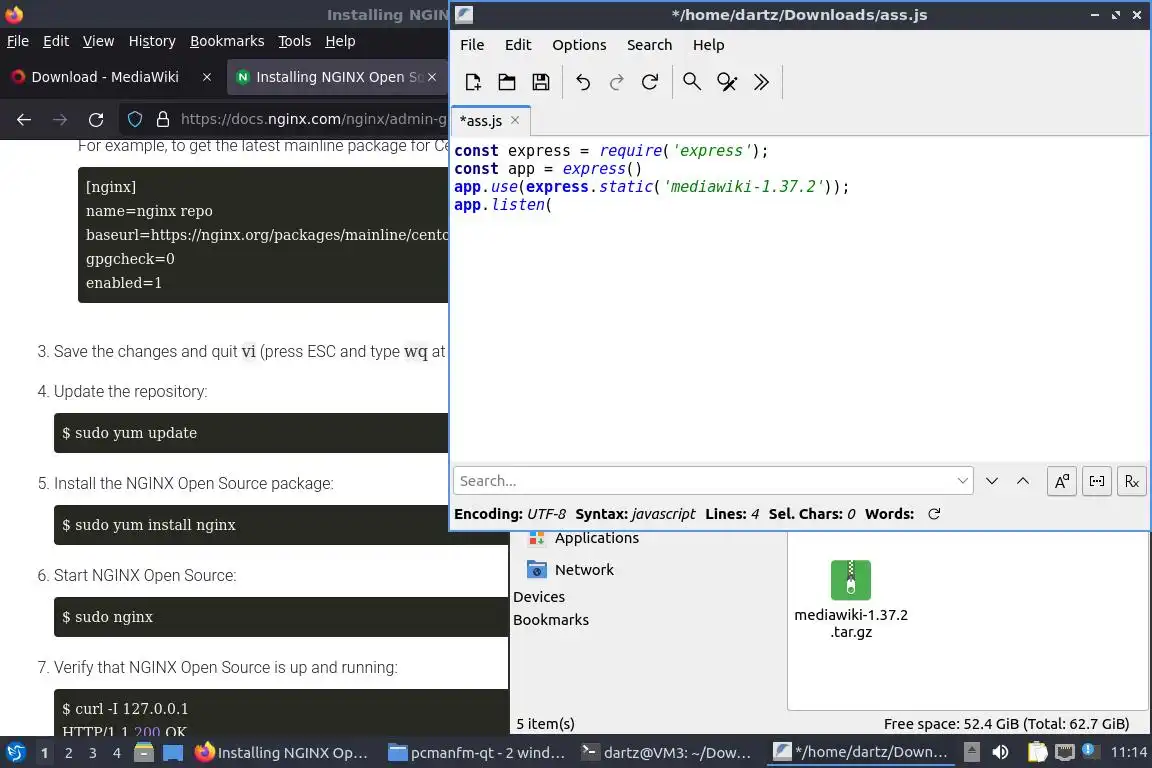The image size is (1152, 768).
Task: Jump to next search match (down arrow)
Action: pyautogui.click(x=992, y=481)
